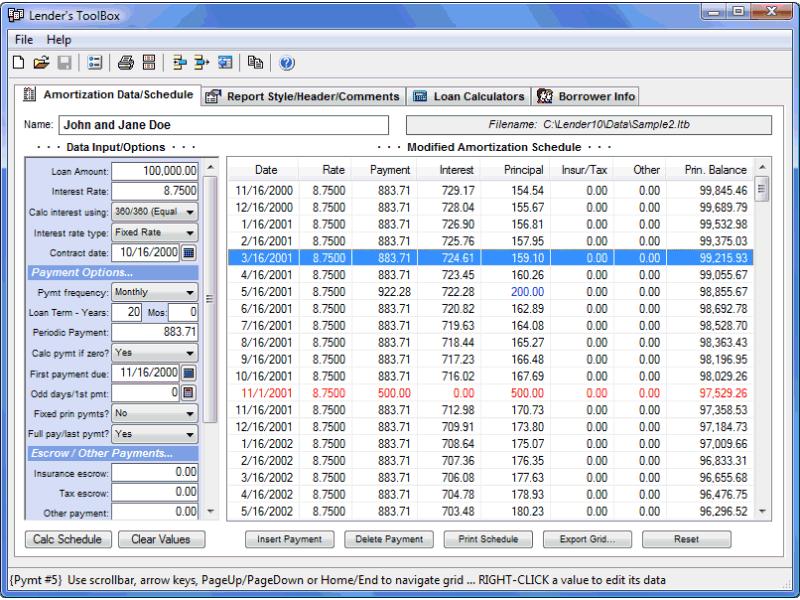Click the blue 200.00 principal value
This screenshot has height=600, width=800.
(528, 292)
